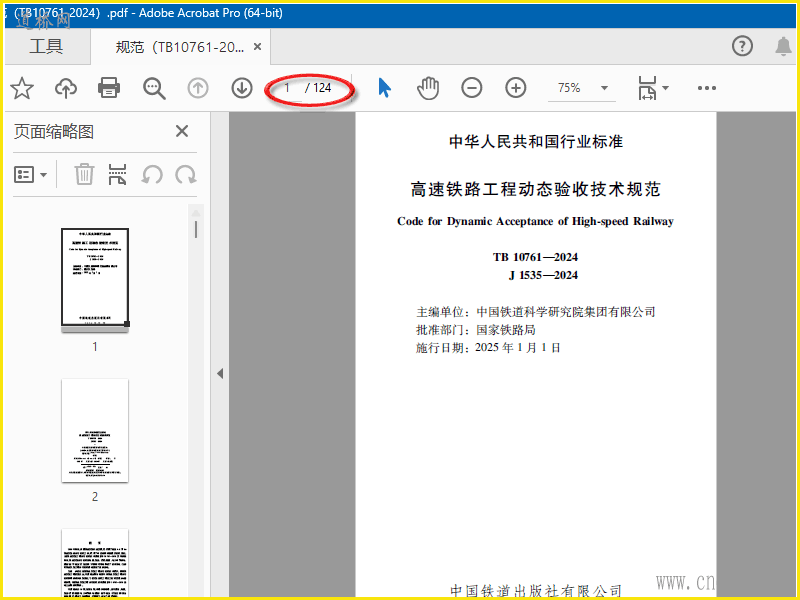Print the document with printer icon
800x600 pixels.
pos(109,88)
